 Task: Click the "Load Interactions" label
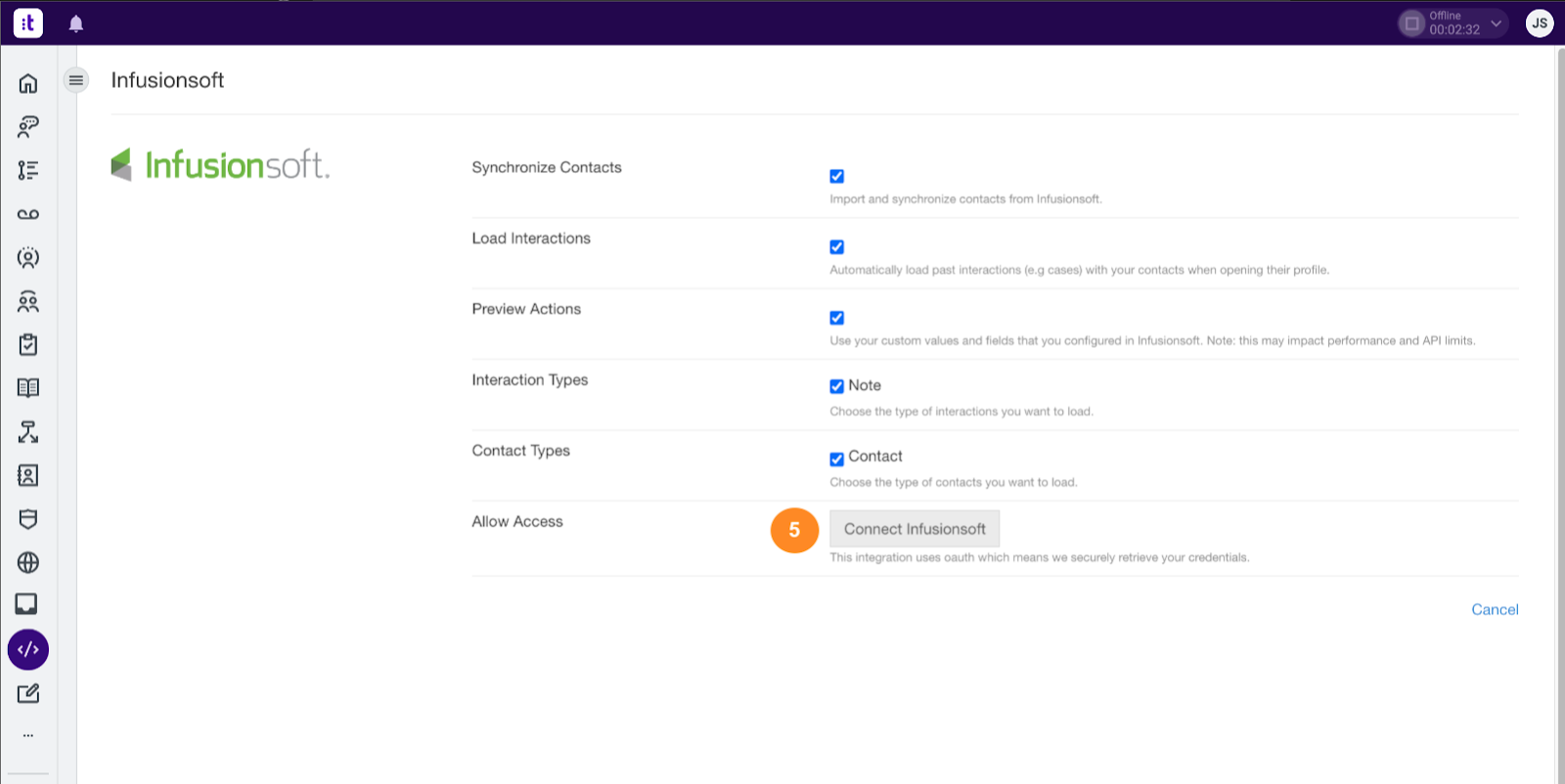(x=531, y=238)
